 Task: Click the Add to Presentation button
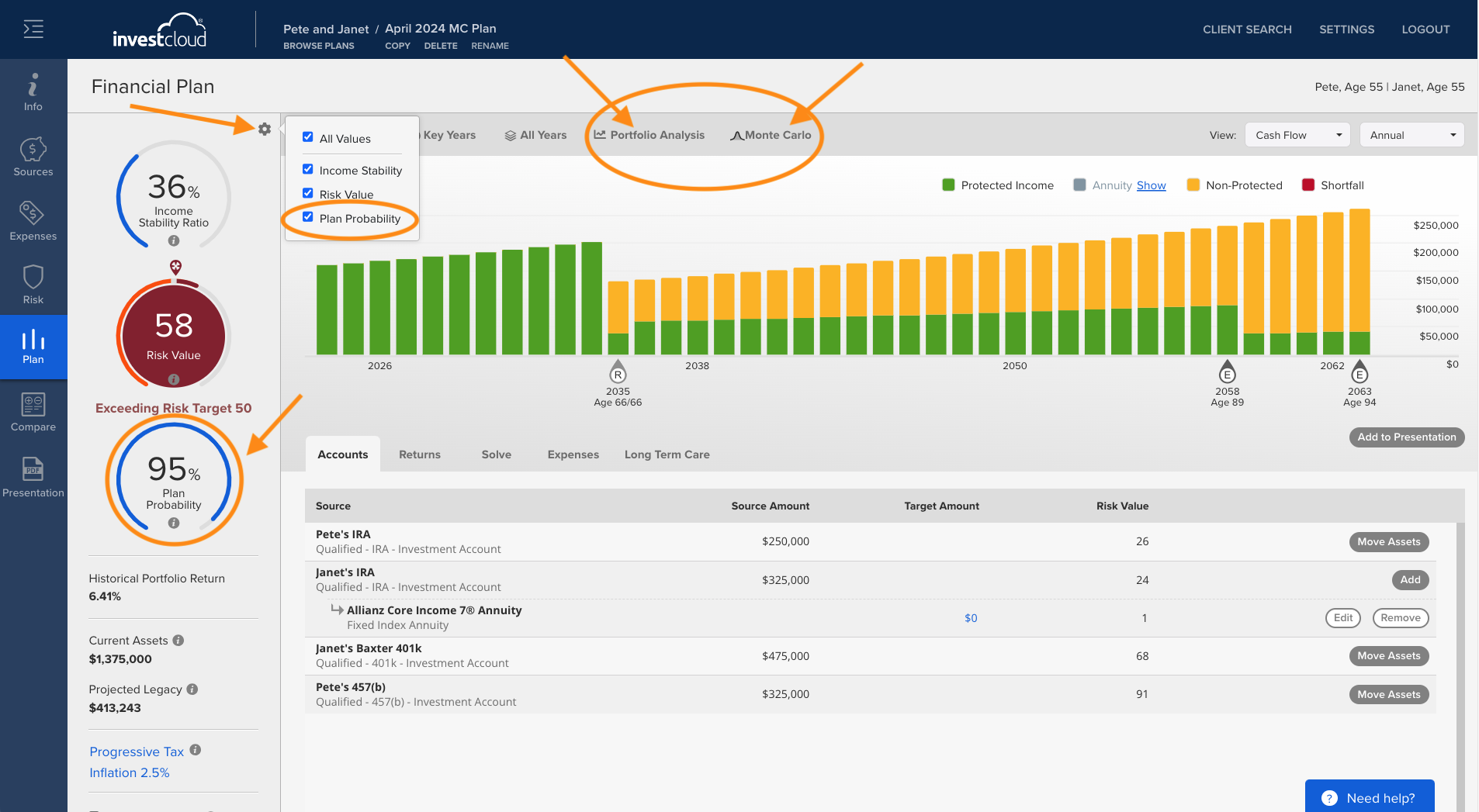click(x=1407, y=437)
